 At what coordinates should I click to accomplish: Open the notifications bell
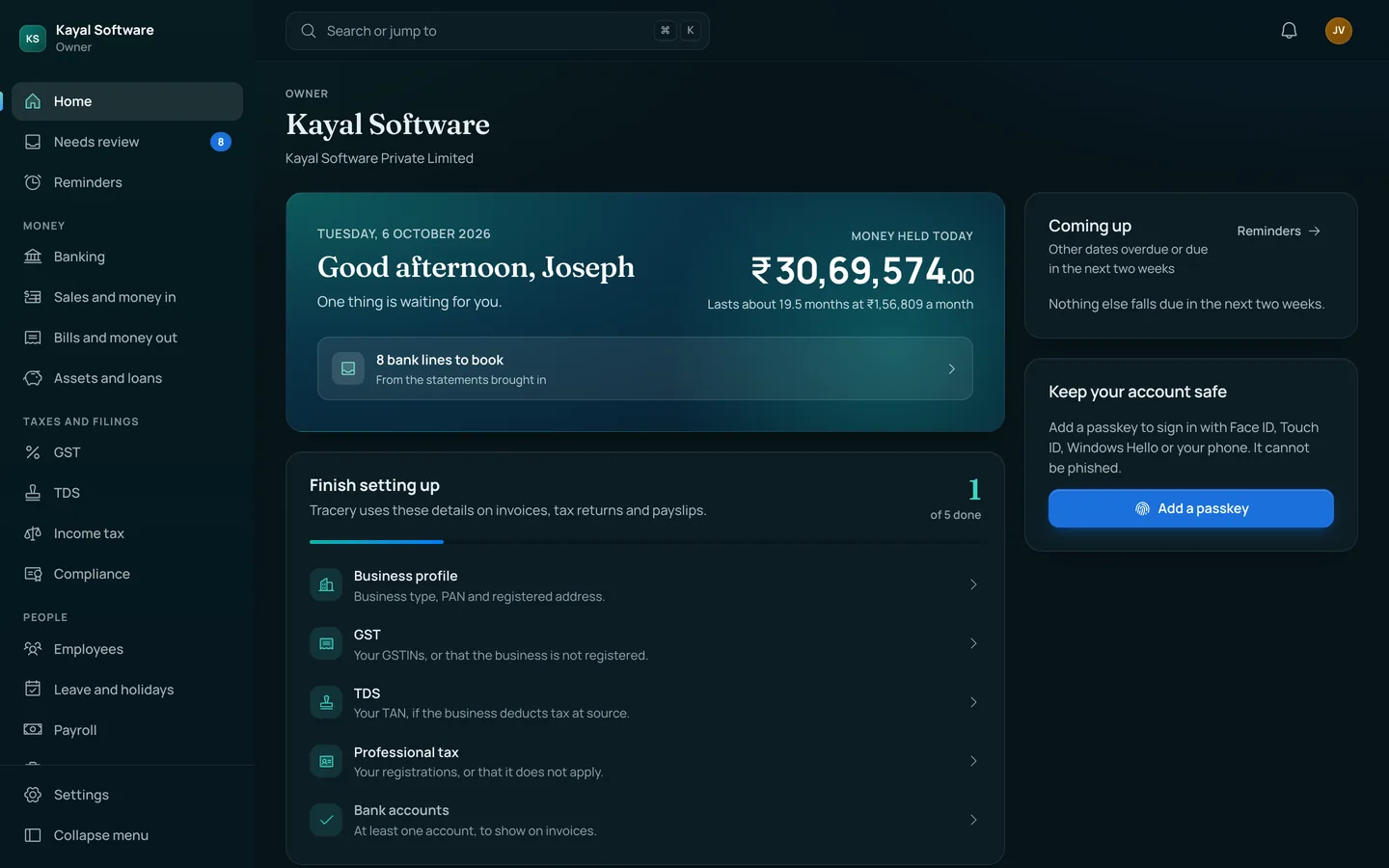click(1289, 31)
